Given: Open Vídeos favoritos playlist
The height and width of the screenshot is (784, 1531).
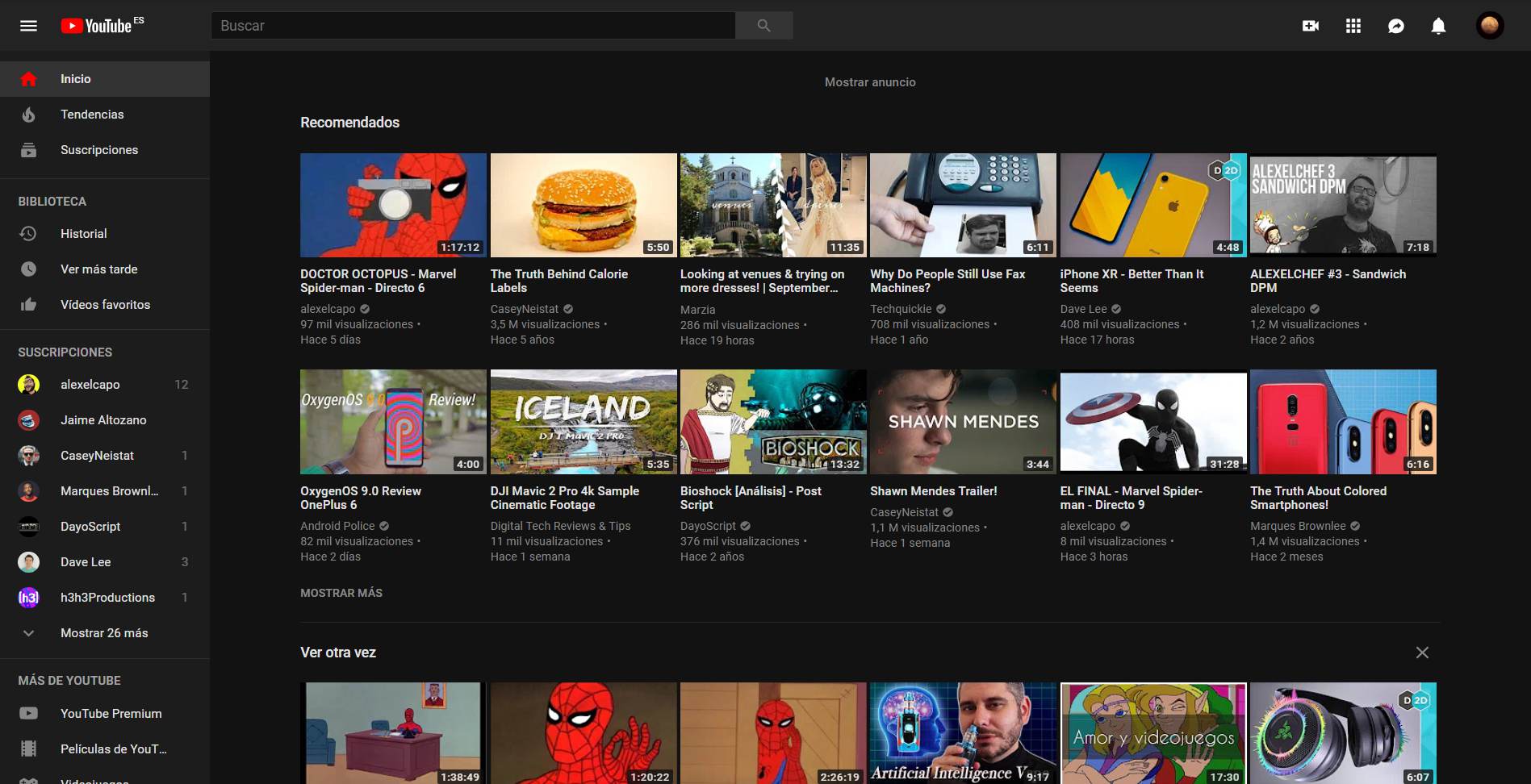Looking at the screenshot, I should point(105,305).
